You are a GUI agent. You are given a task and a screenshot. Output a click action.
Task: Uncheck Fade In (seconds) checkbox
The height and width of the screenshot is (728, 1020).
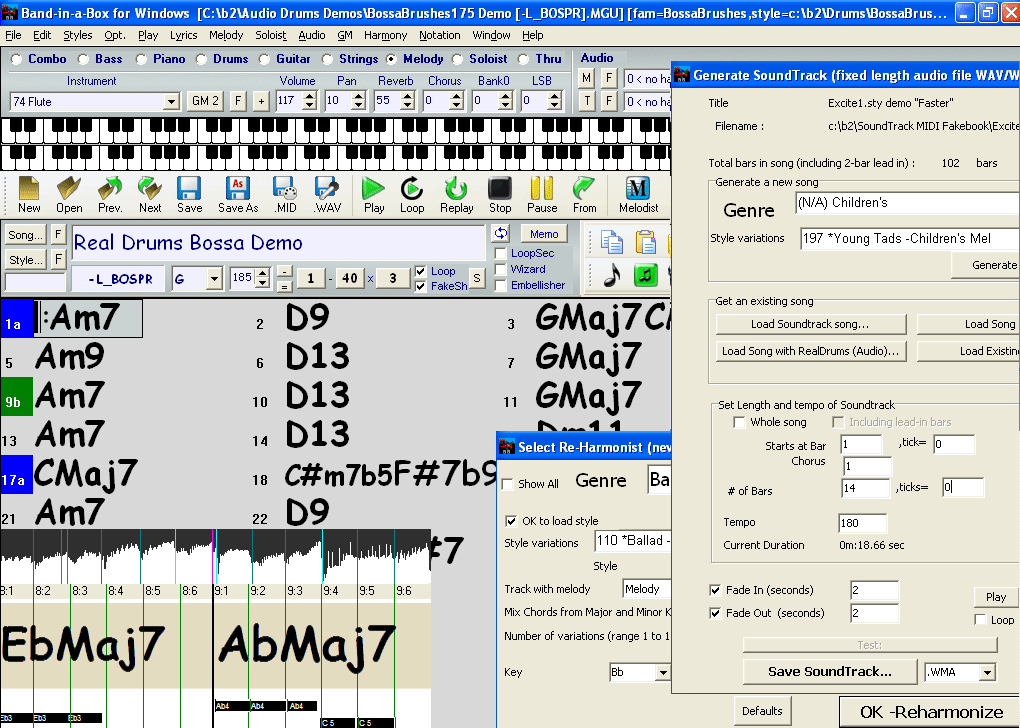coord(715,590)
